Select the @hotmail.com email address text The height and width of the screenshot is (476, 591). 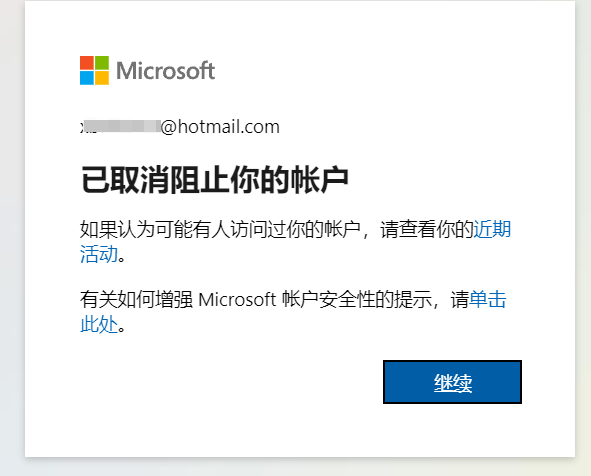pyautogui.click(x=220, y=127)
